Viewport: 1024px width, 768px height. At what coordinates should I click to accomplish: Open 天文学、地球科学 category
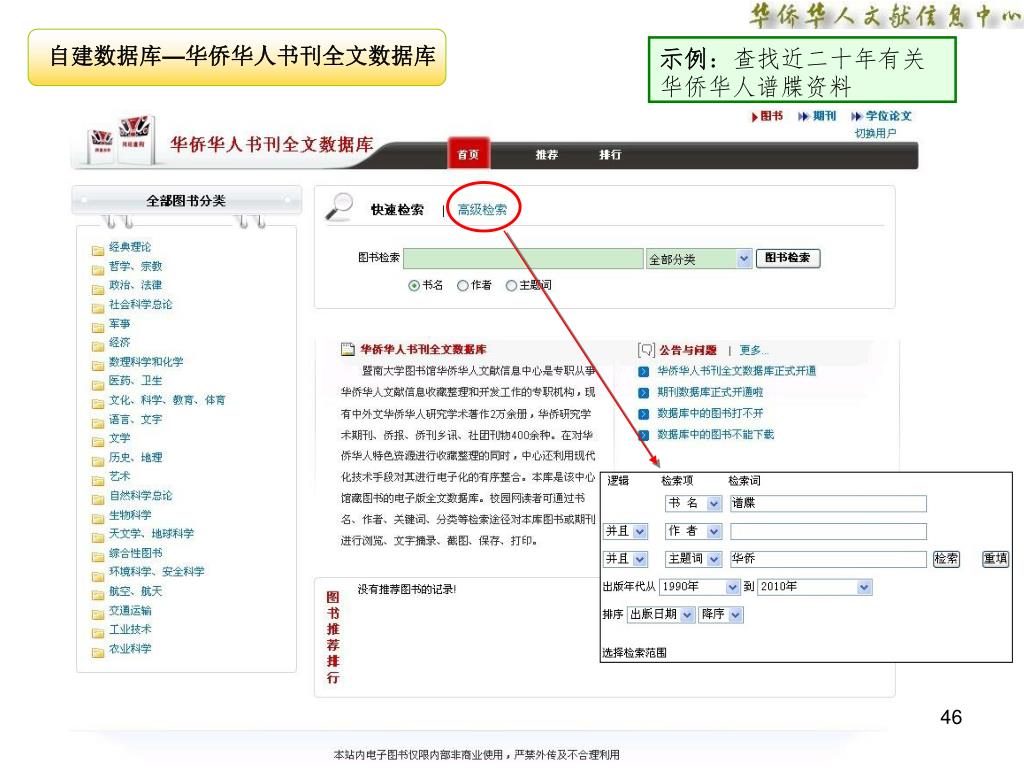coord(152,534)
